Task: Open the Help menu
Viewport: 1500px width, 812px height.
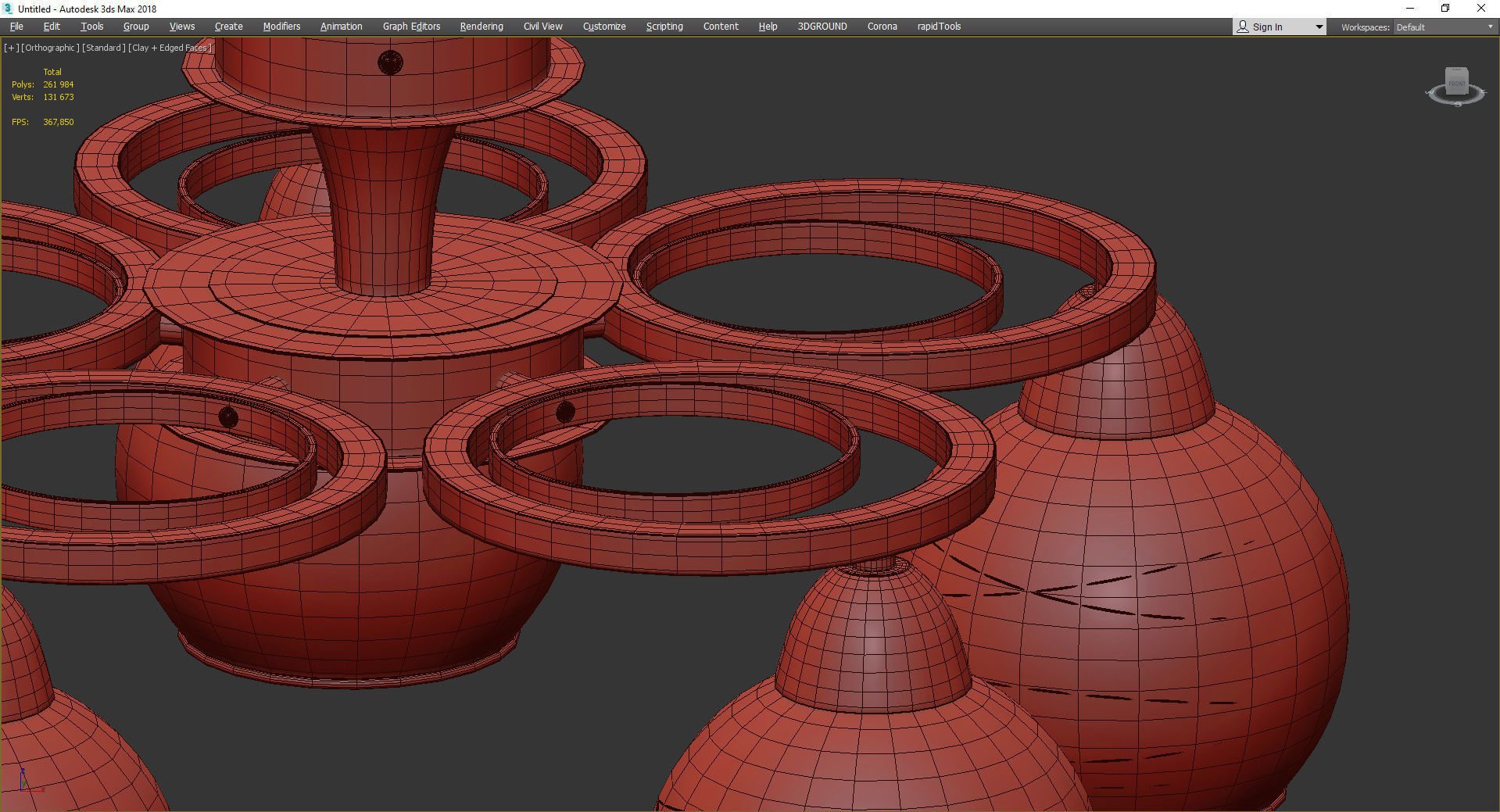Action: click(768, 27)
